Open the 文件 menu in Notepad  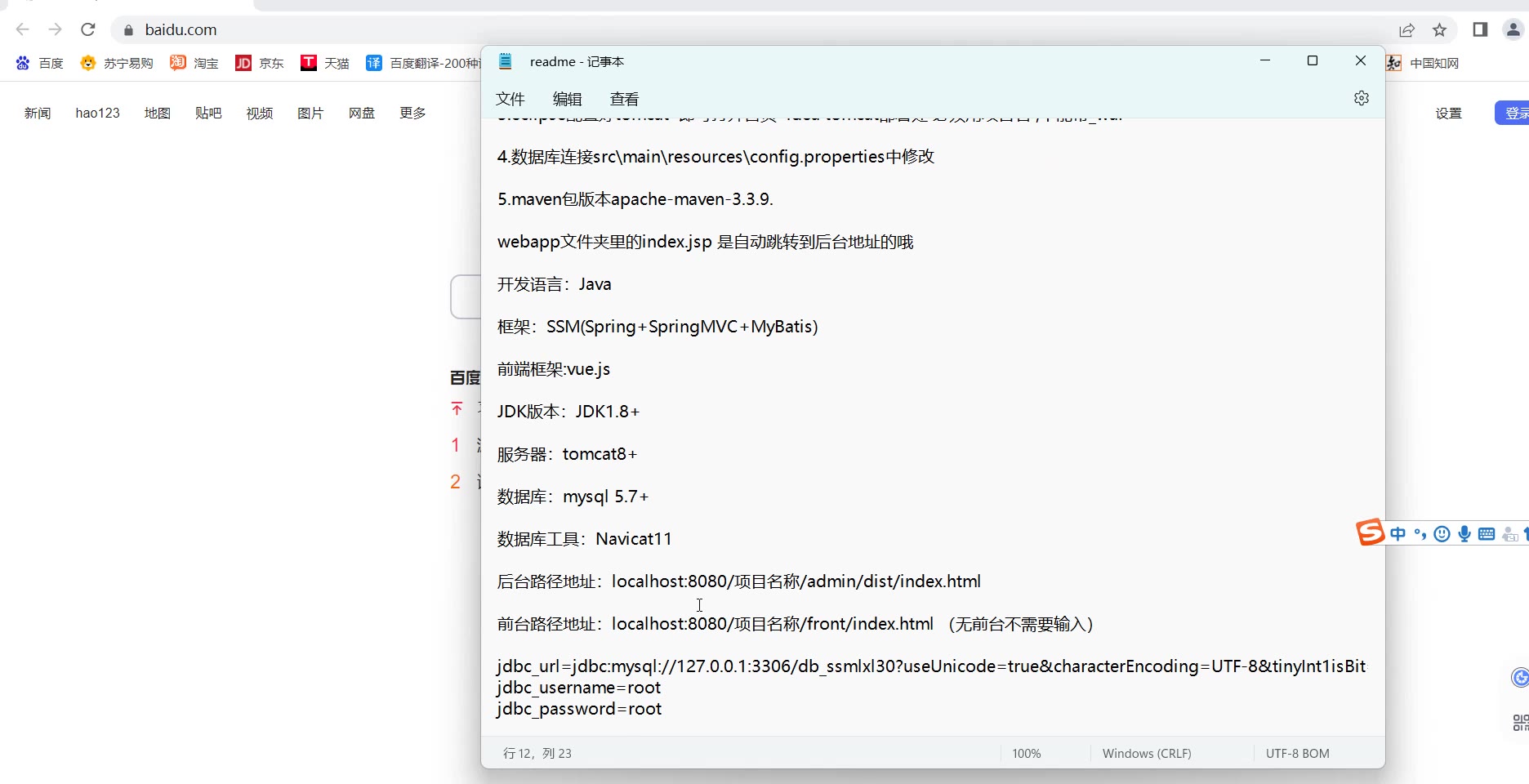tap(510, 99)
